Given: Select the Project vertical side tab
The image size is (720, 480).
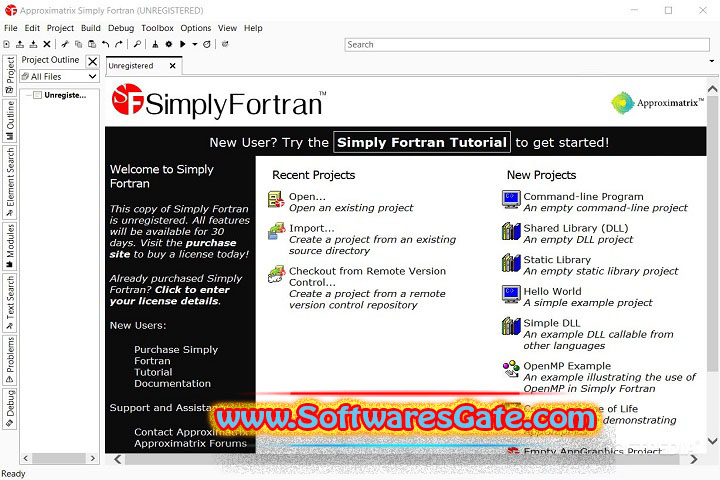Looking at the screenshot, I should pyautogui.click(x=10, y=75).
